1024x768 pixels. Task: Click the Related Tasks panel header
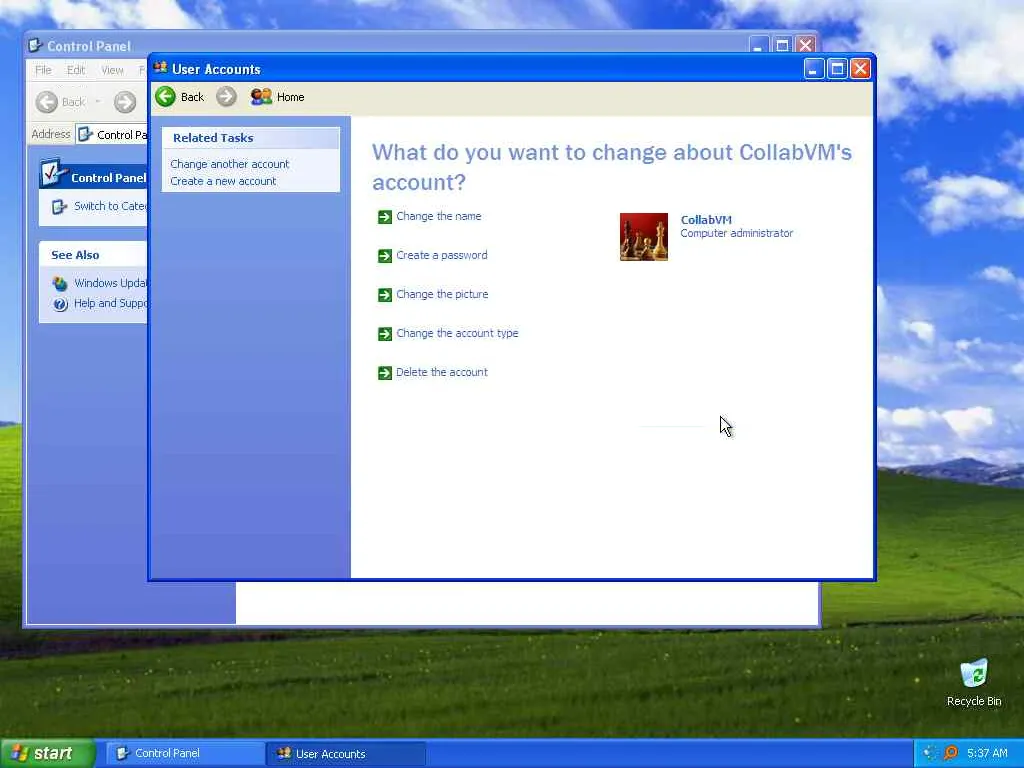coord(251,138)
